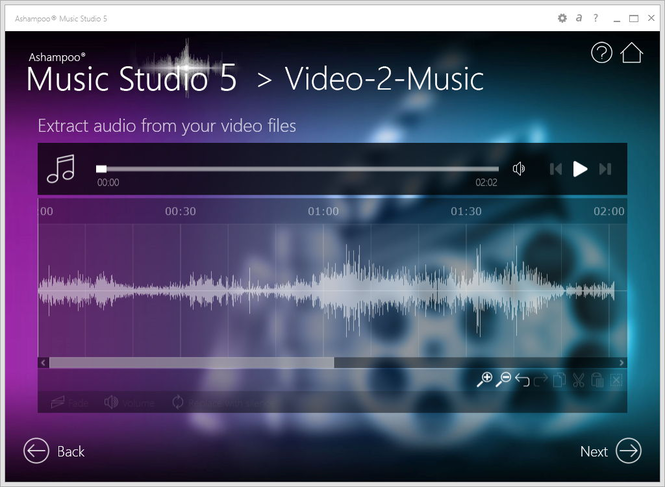This screenshot has width=665, height=487.
Task: Open the help circle icon
Action: tap(601, 53)
